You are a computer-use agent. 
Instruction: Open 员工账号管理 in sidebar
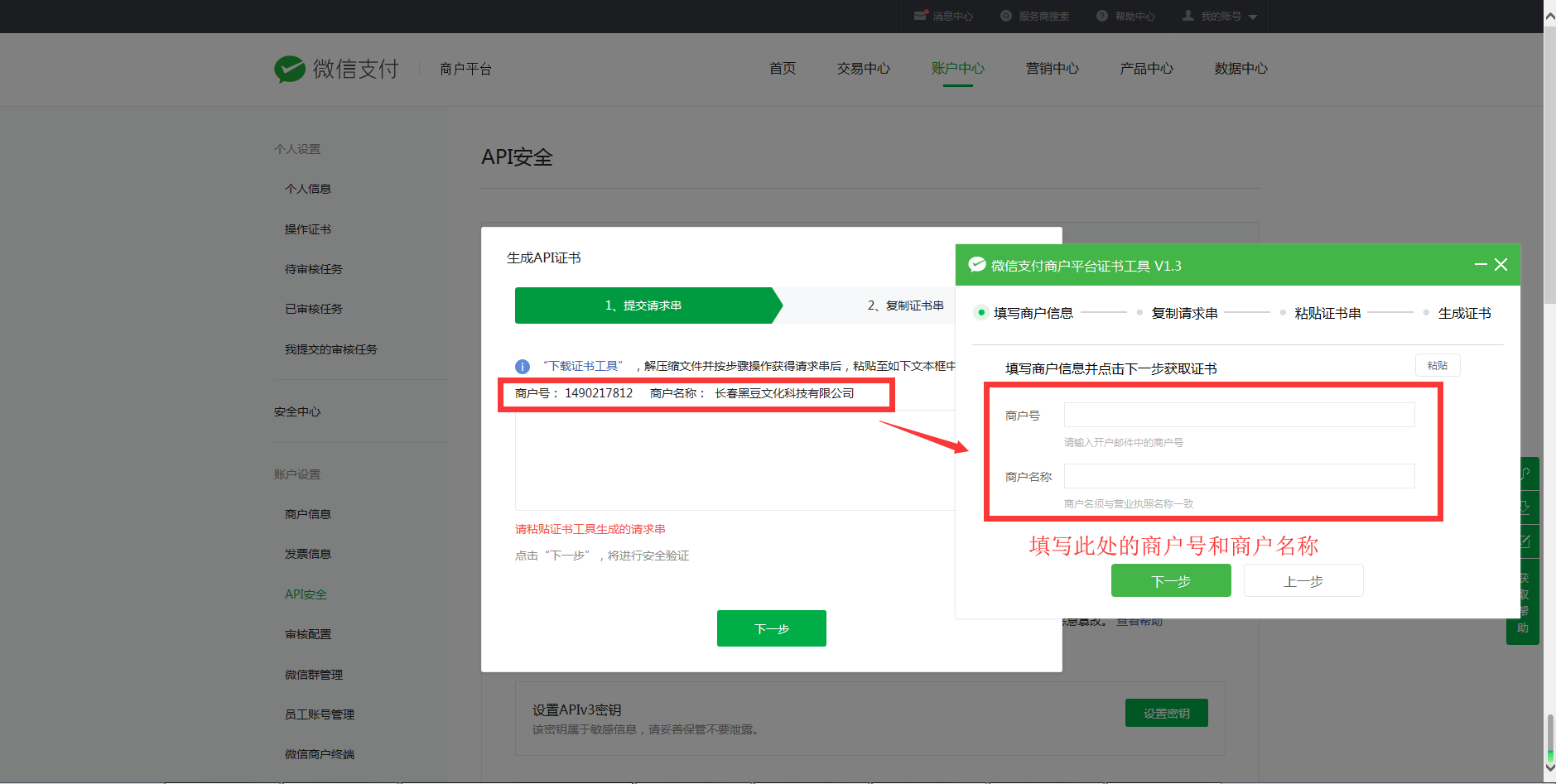point(320,714)
